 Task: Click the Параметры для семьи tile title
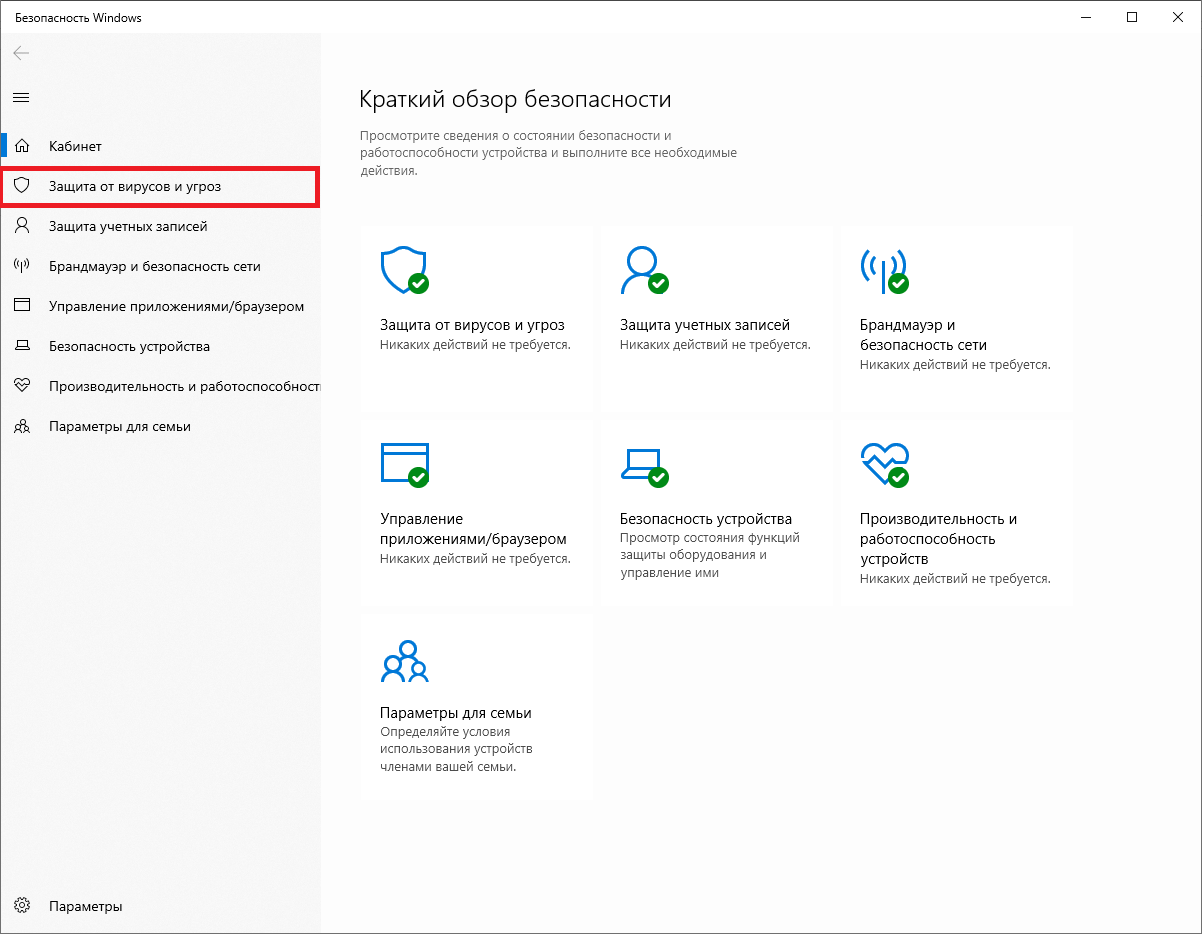456,713
